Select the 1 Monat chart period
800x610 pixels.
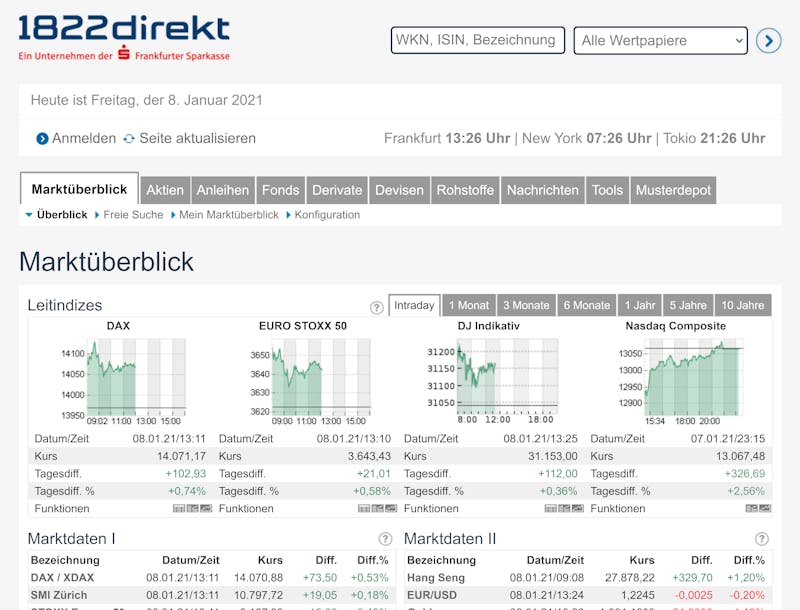pyautogui.click(x=469, y=305)
